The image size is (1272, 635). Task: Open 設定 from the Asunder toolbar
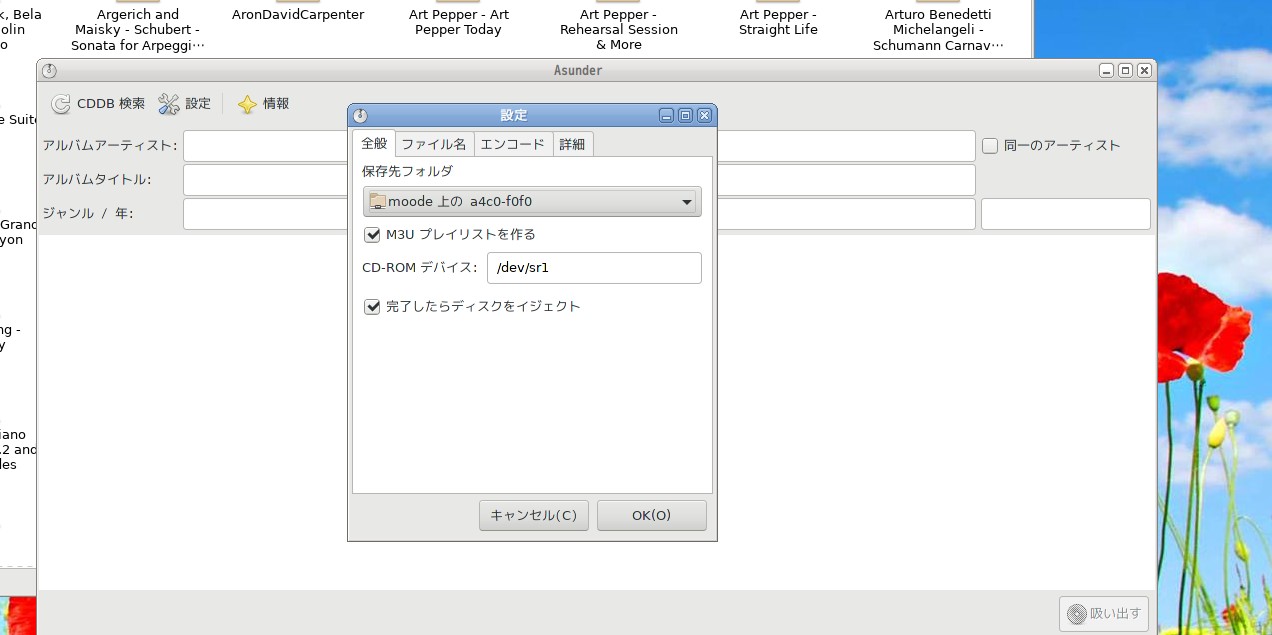click(x=169, y=104)
